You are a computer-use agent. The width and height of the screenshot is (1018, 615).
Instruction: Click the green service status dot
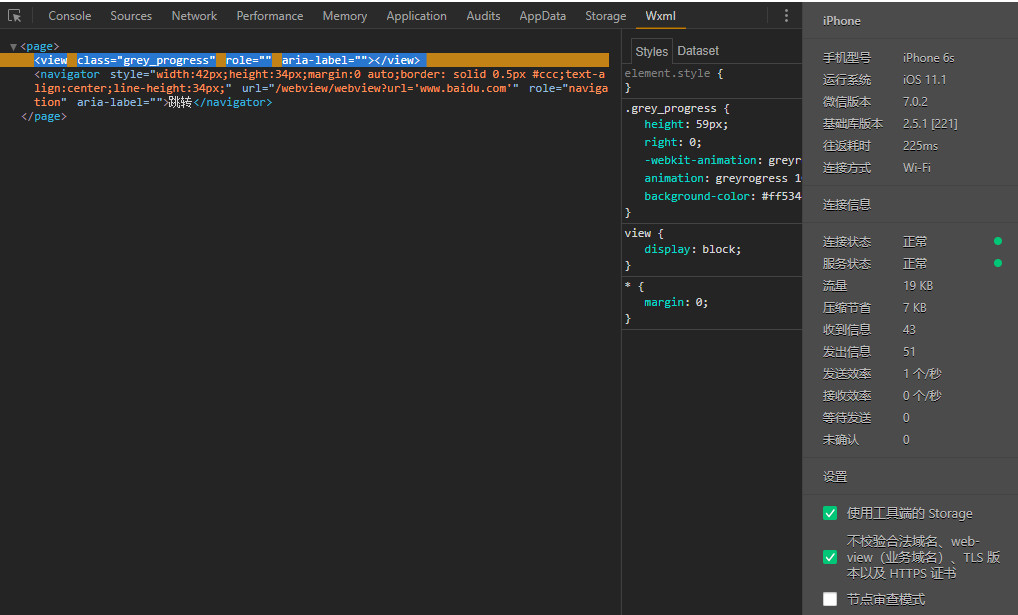point(997,263)
